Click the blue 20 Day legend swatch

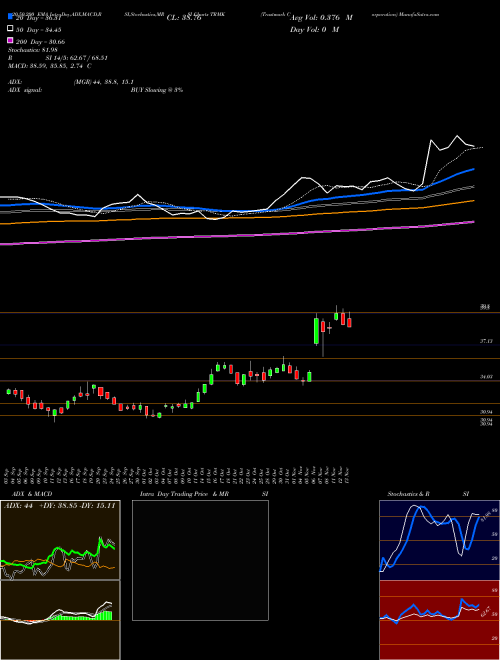click(10, 17)
